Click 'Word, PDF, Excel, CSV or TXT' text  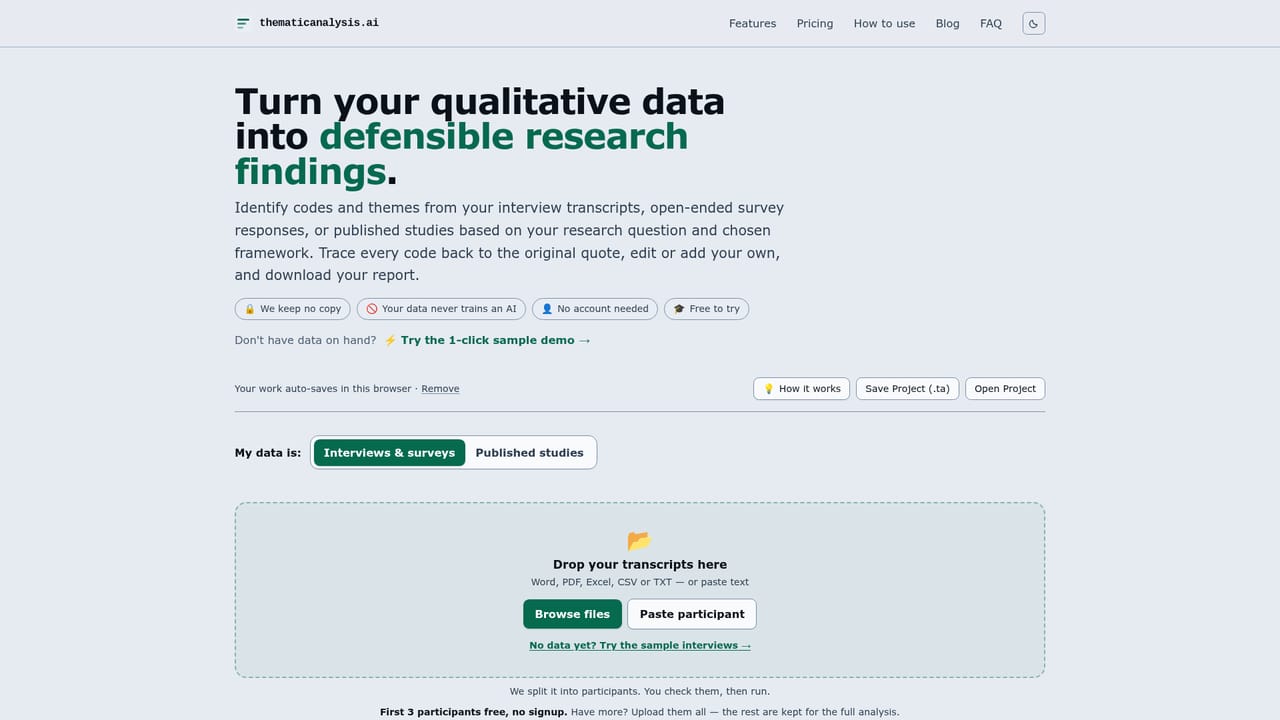(x=601, y=582)
